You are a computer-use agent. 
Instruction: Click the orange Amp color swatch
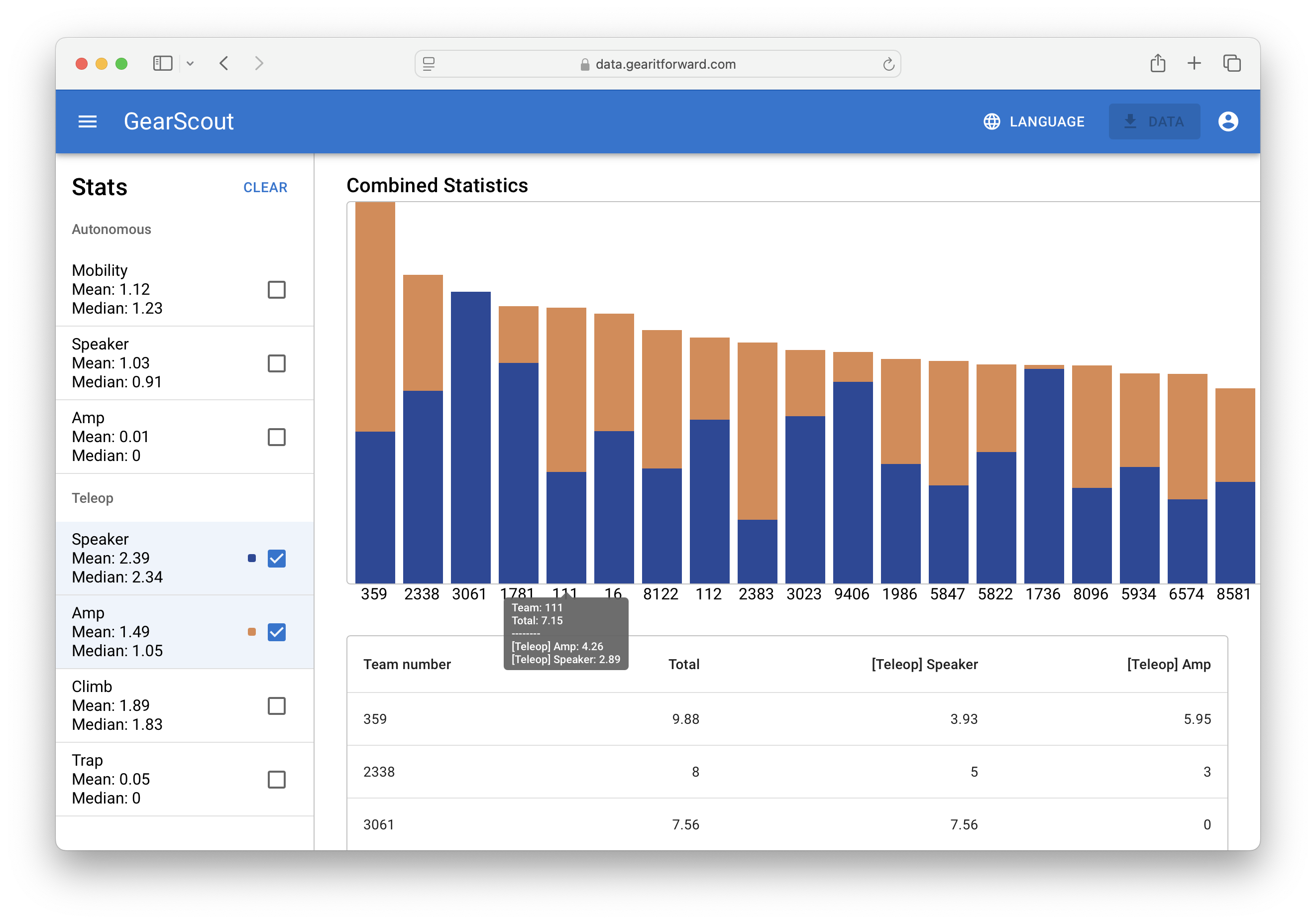[x=252, y=632]
